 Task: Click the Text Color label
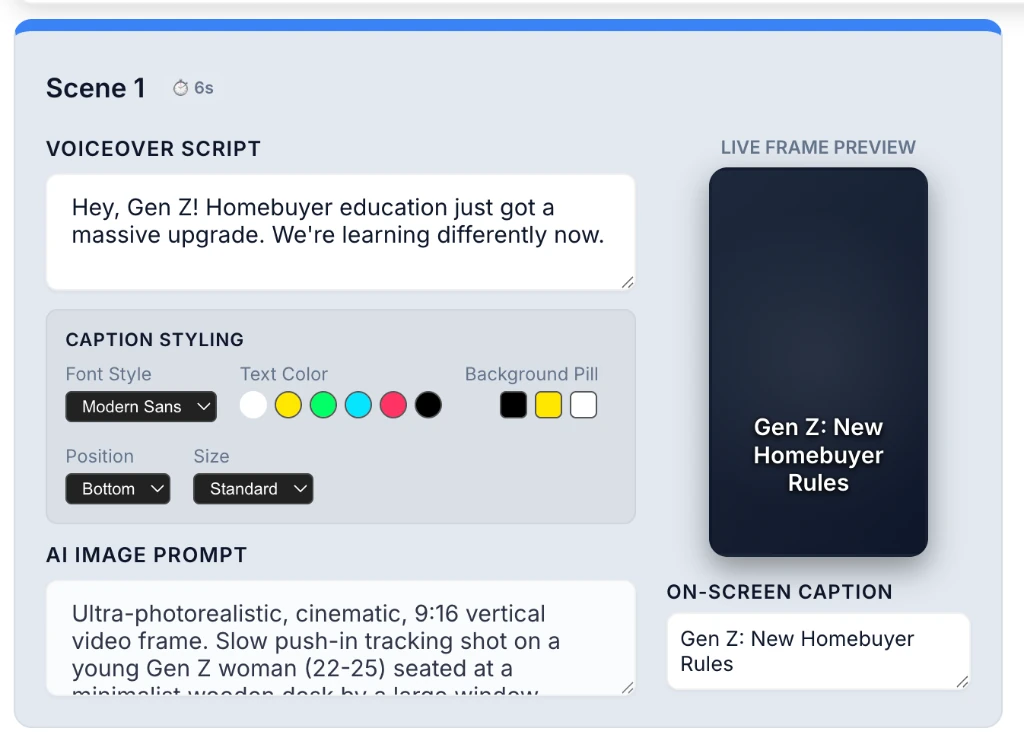tap(283, 374)
